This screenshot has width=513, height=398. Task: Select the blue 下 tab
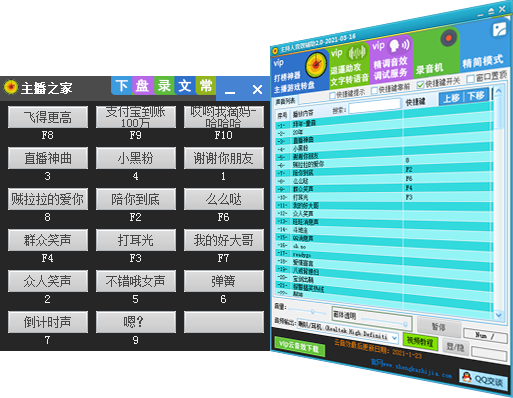click(122, 86)
